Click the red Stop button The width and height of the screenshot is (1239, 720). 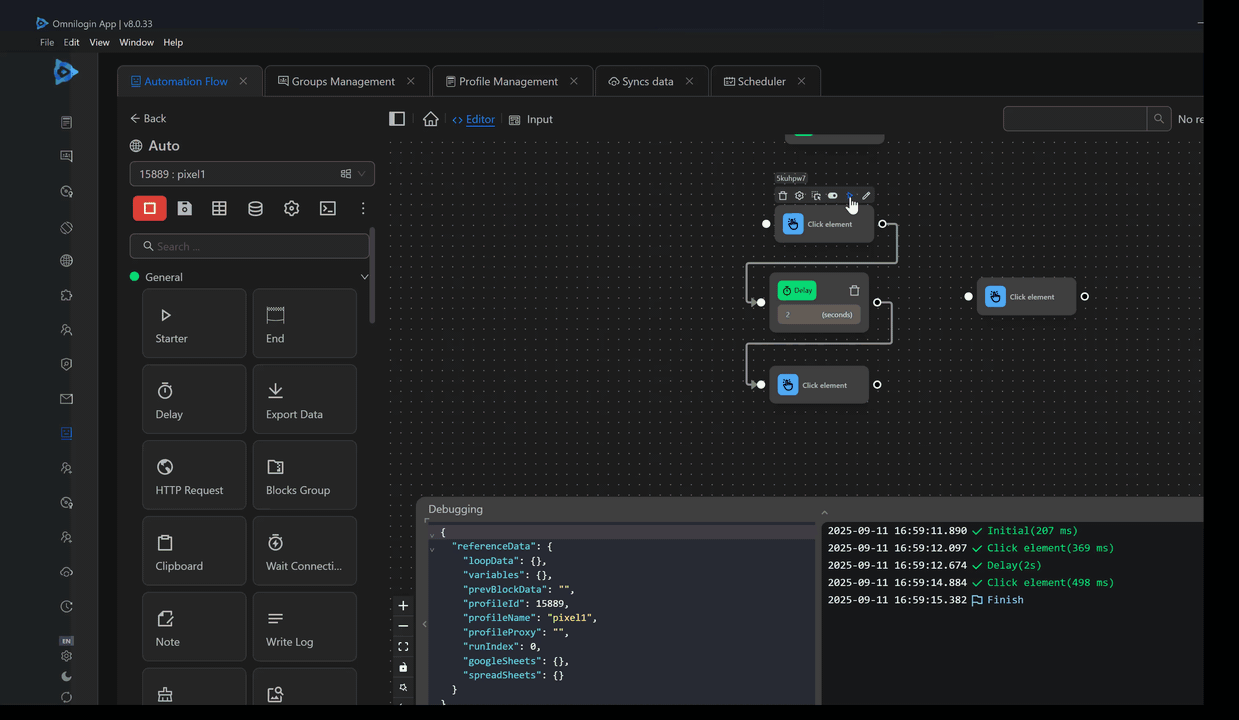point(149,208)
